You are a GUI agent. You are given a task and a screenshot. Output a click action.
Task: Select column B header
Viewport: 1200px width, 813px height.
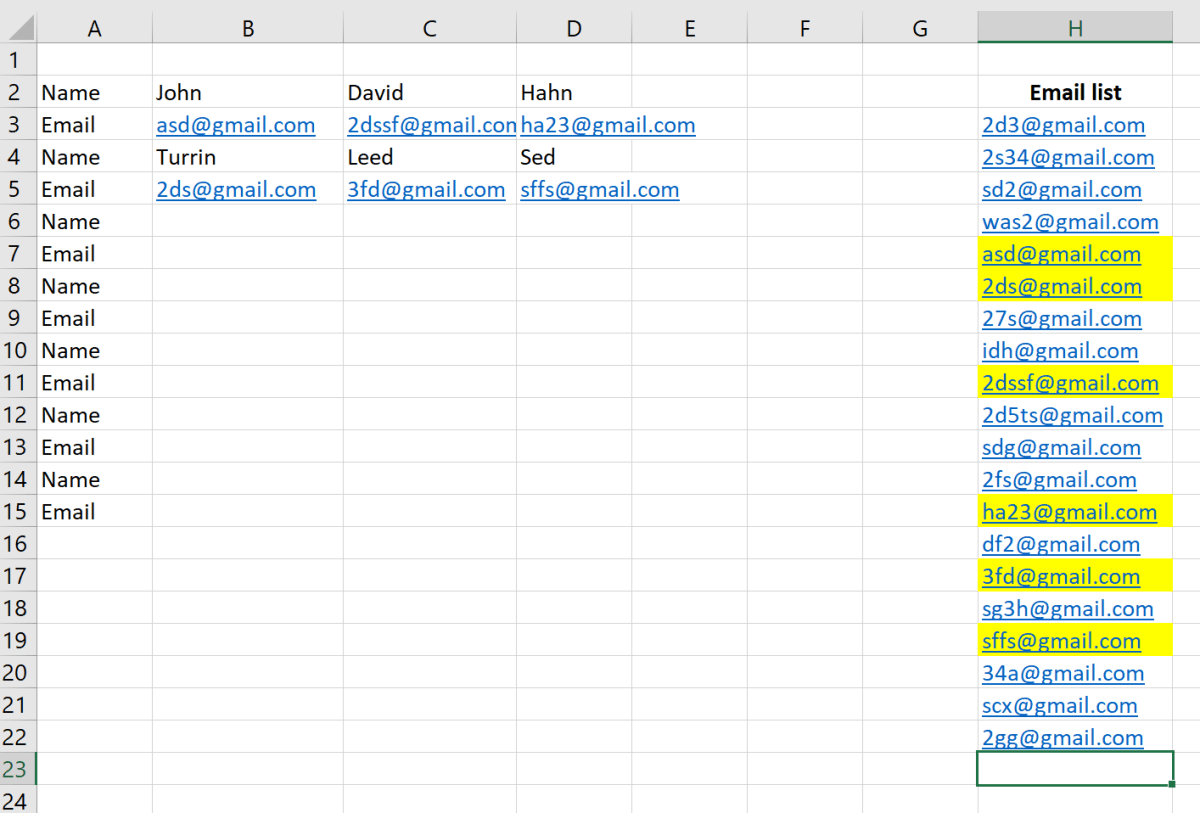[248, 28]
